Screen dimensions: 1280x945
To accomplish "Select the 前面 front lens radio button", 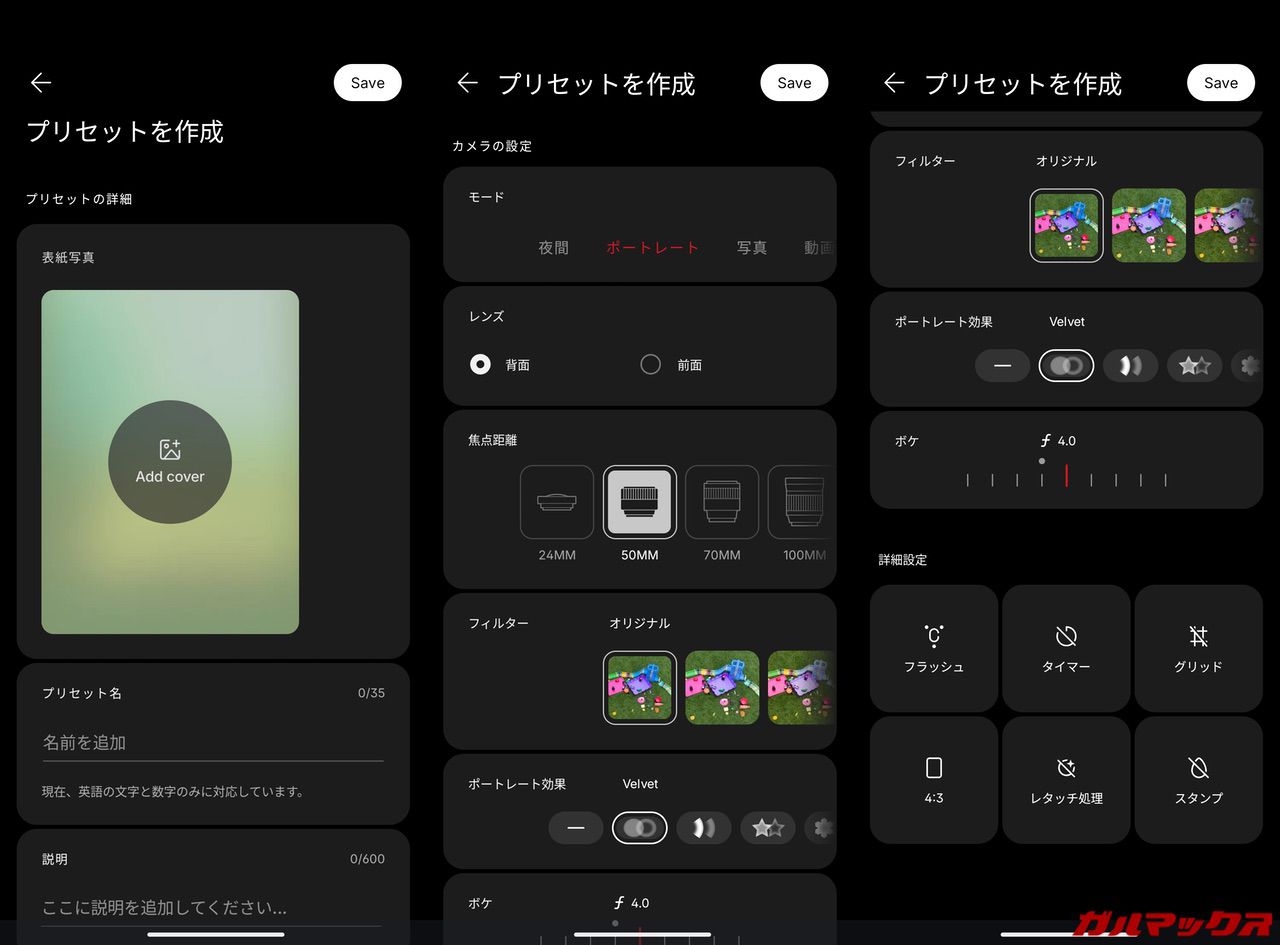I will 651,365.
